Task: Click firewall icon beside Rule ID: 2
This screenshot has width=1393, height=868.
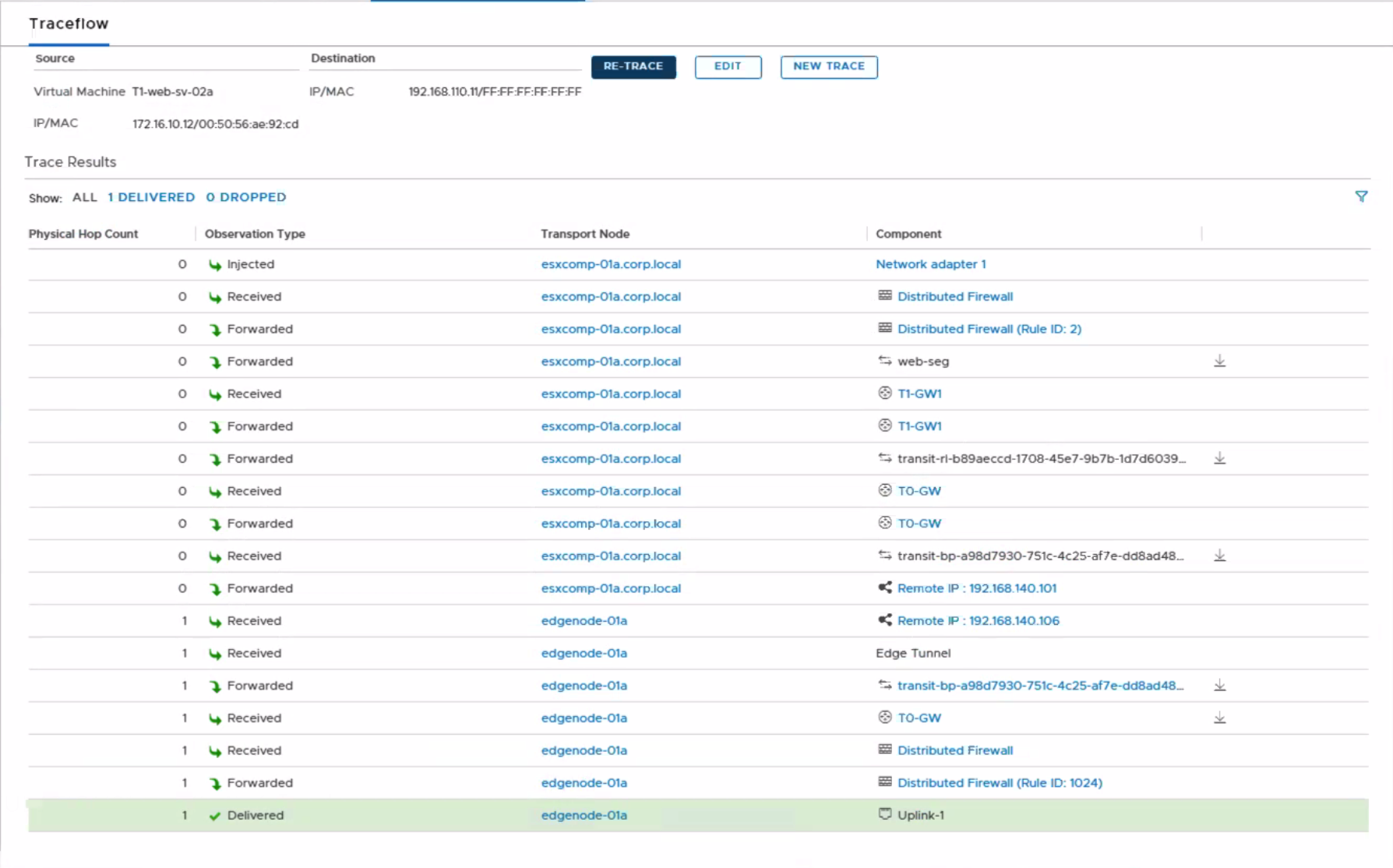Action: 884,329
